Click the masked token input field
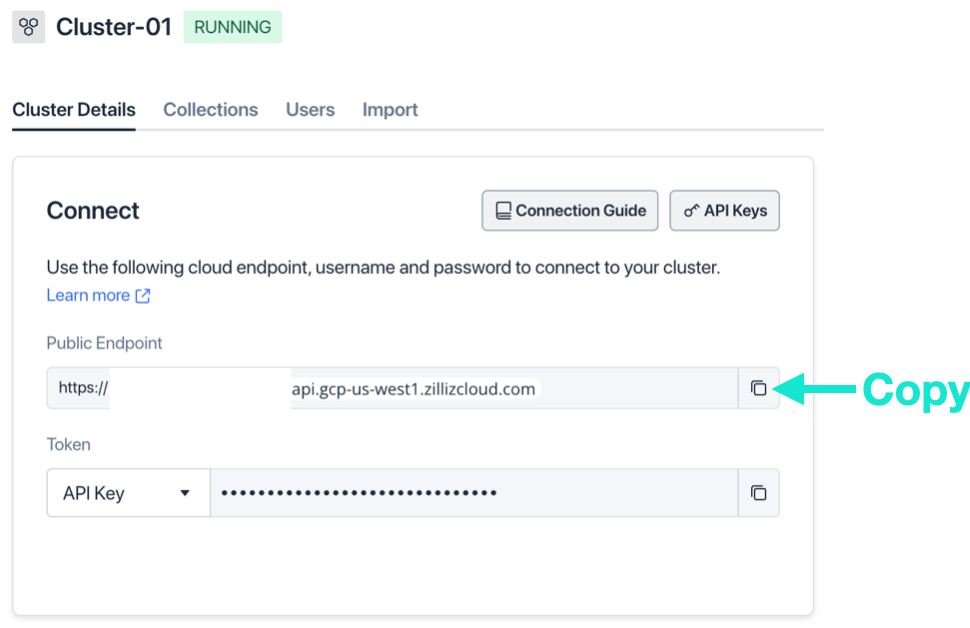This screenshot has height=628, width=970. 470,492
